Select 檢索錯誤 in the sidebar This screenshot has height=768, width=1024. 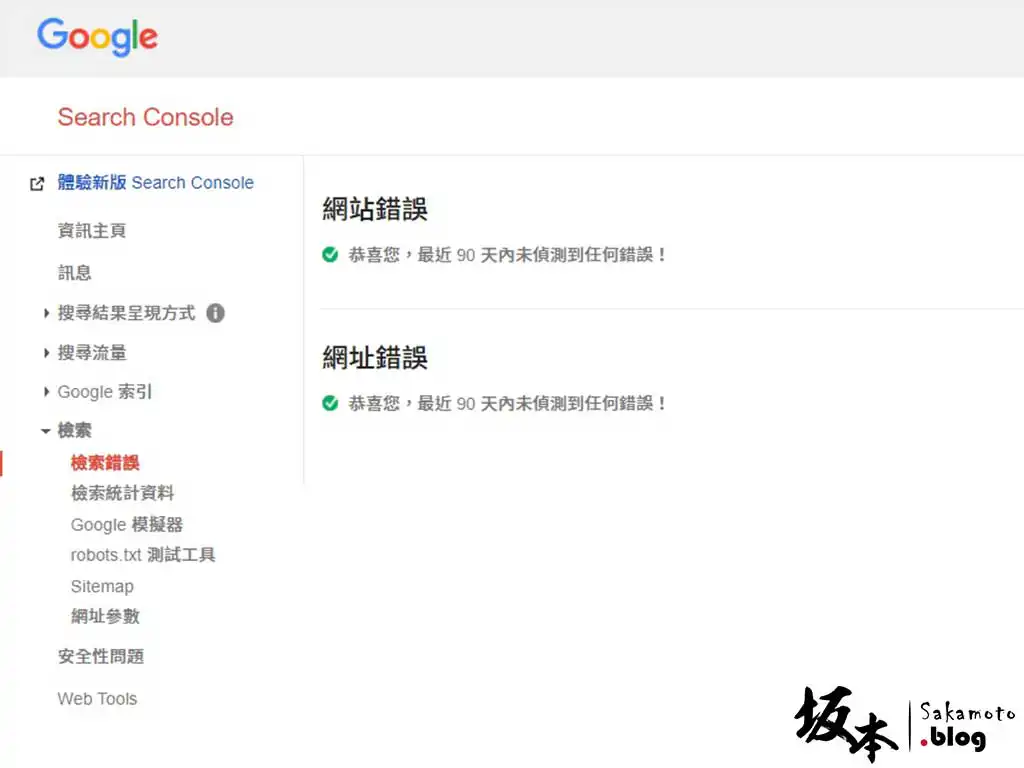tap(104, 462)
